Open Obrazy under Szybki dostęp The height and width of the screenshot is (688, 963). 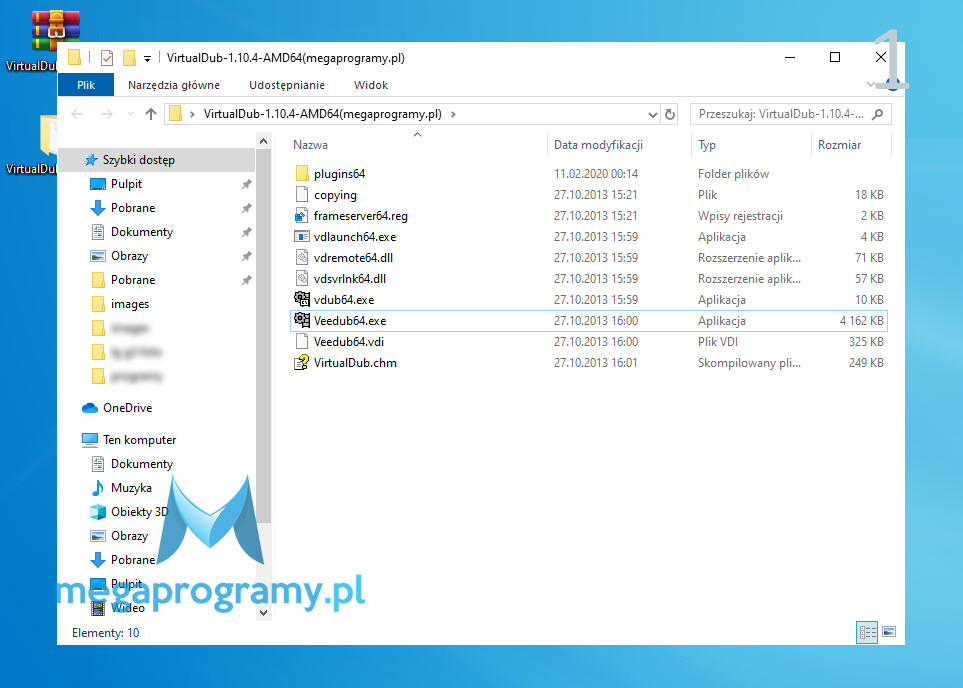[x=129, y=256]
